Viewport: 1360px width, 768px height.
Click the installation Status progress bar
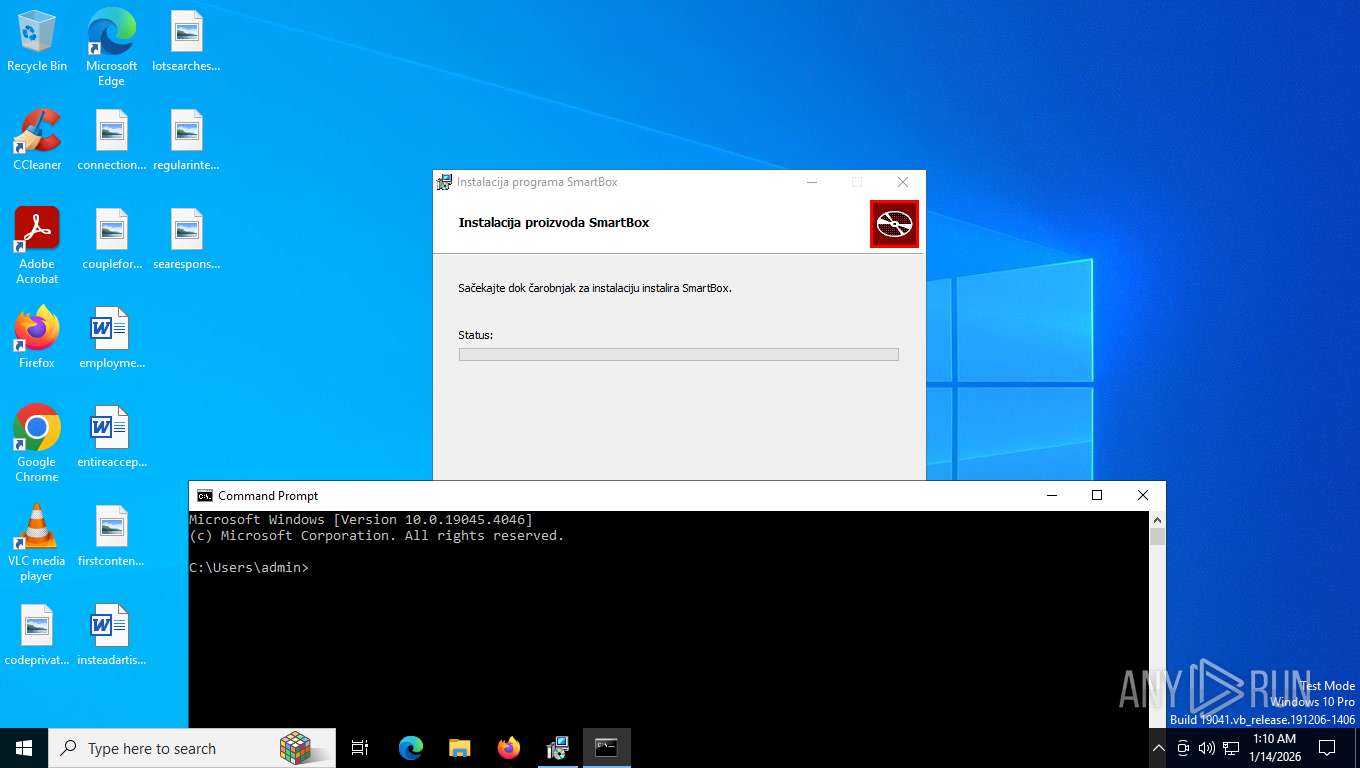(x=678, y=354)
